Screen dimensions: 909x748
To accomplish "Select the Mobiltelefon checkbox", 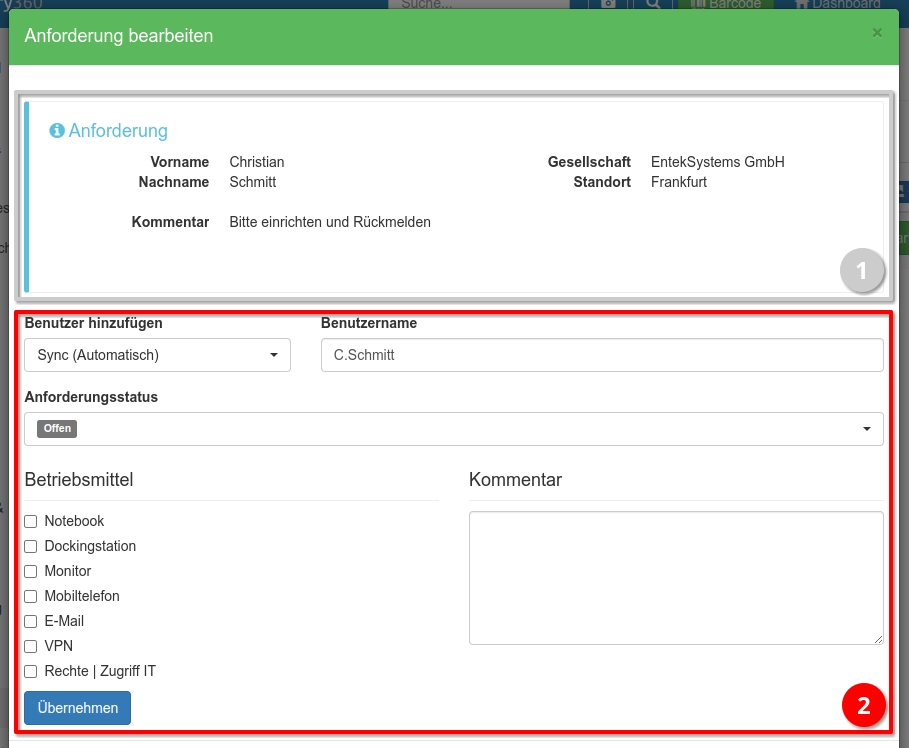I will click(31, 597).
